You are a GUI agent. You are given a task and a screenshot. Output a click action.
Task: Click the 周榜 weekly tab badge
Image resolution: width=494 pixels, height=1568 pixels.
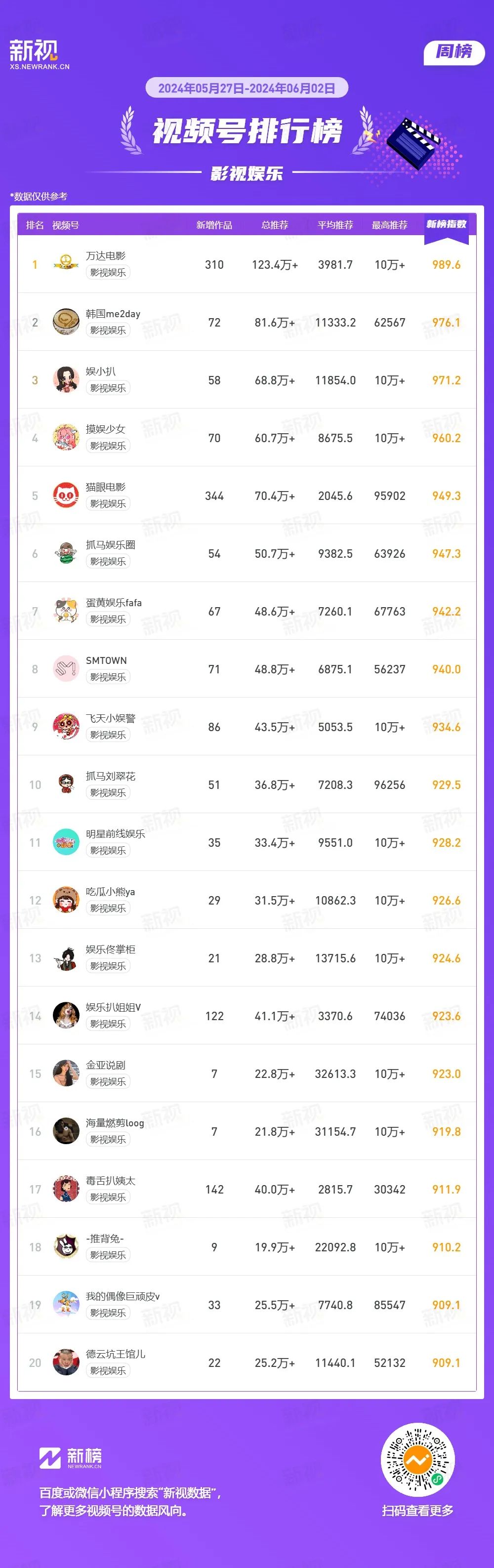454,52
